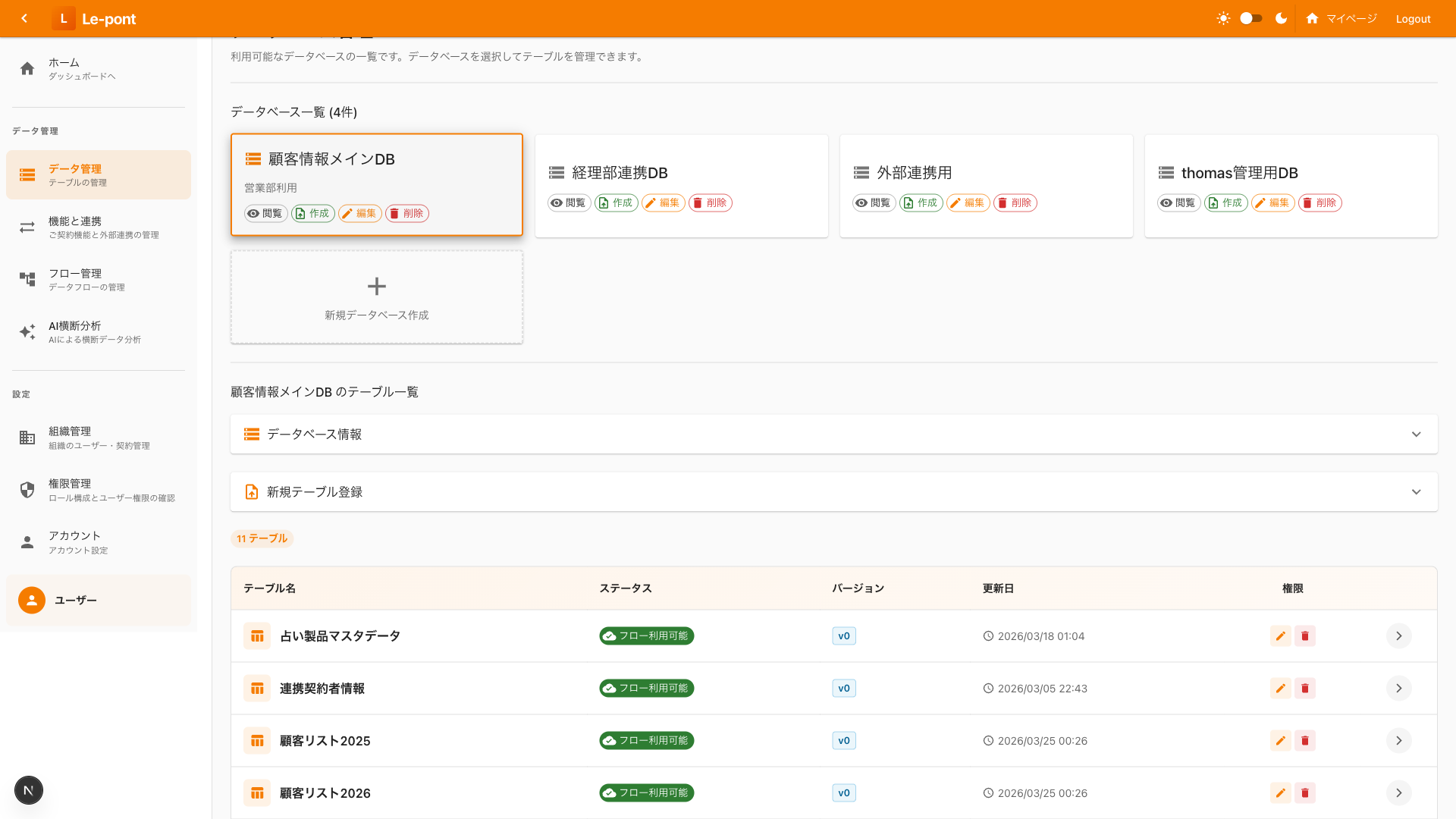Click the back arrow in top header
The height and width of the screenshot is (819, 1456).
24,18
